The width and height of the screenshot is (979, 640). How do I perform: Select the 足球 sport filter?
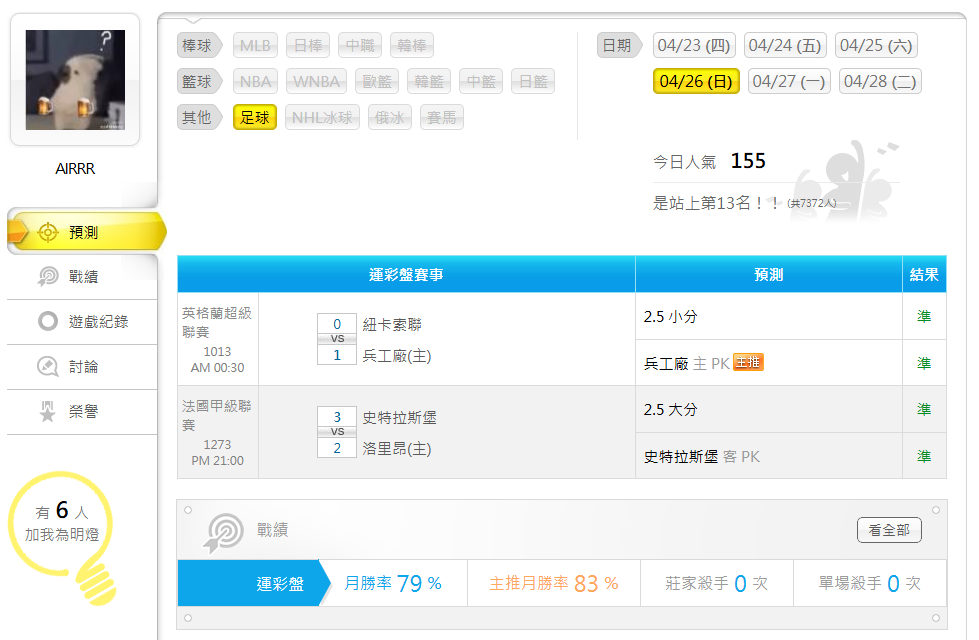click(x=254, y=118)
